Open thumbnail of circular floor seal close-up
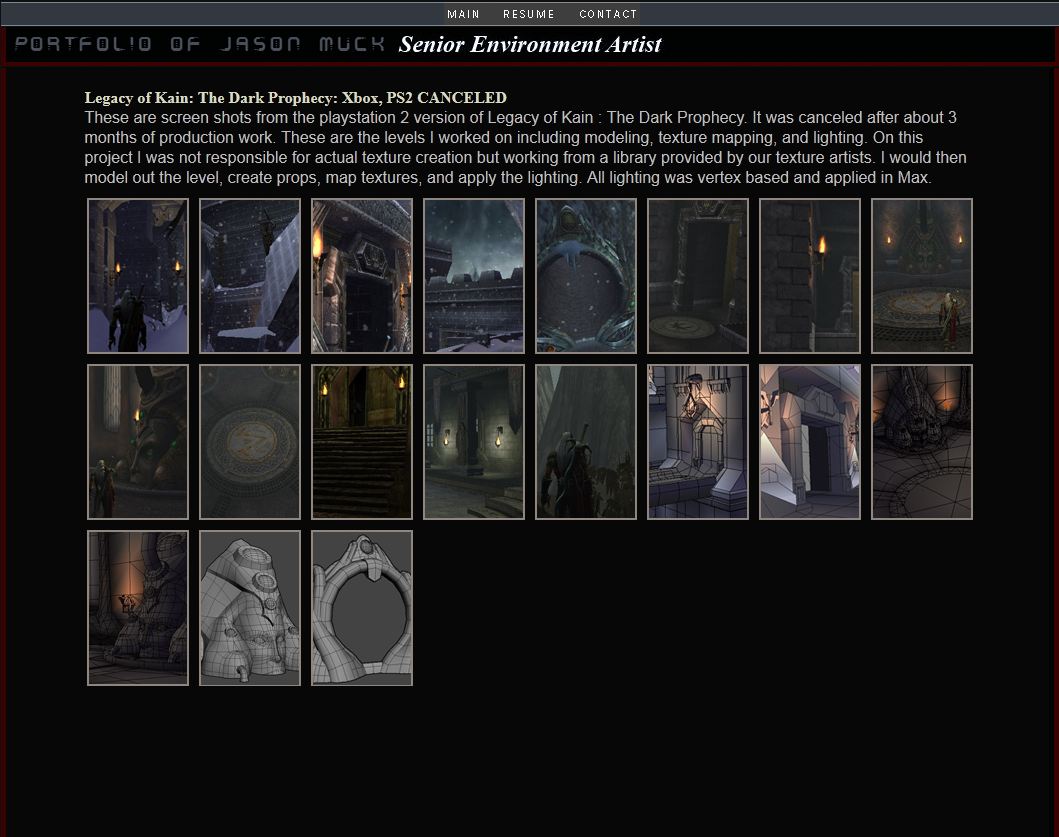The width and height of the screenshot is (1059, 837). [250, 442]
